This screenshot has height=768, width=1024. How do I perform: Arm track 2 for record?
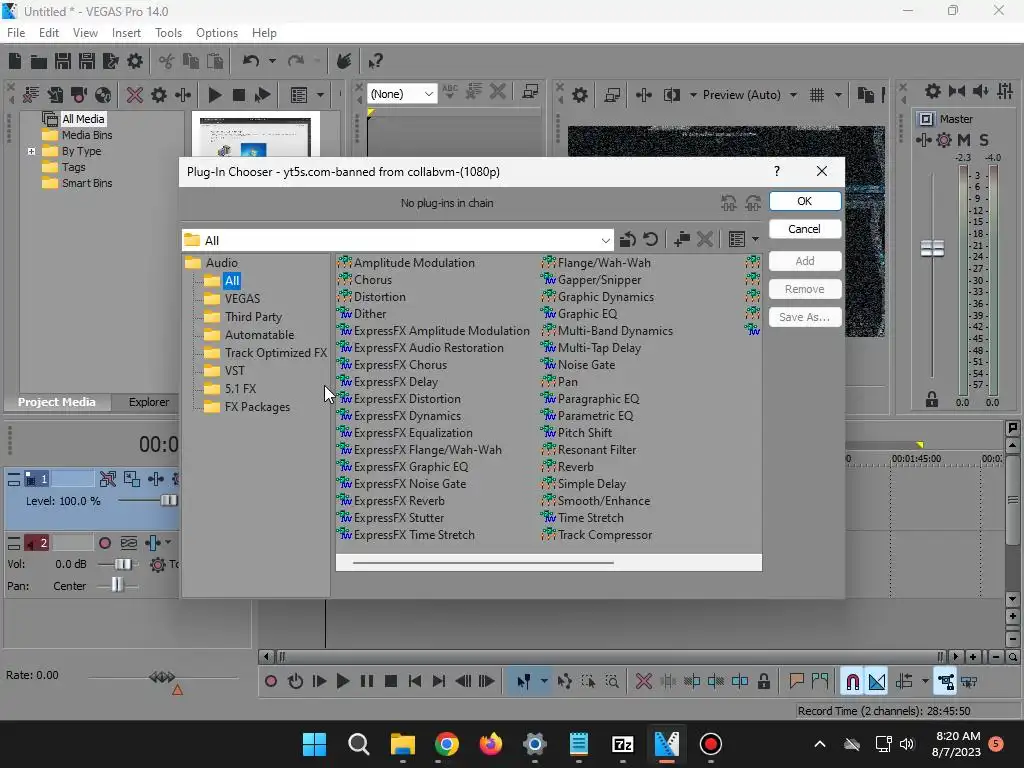pos(104,543)
